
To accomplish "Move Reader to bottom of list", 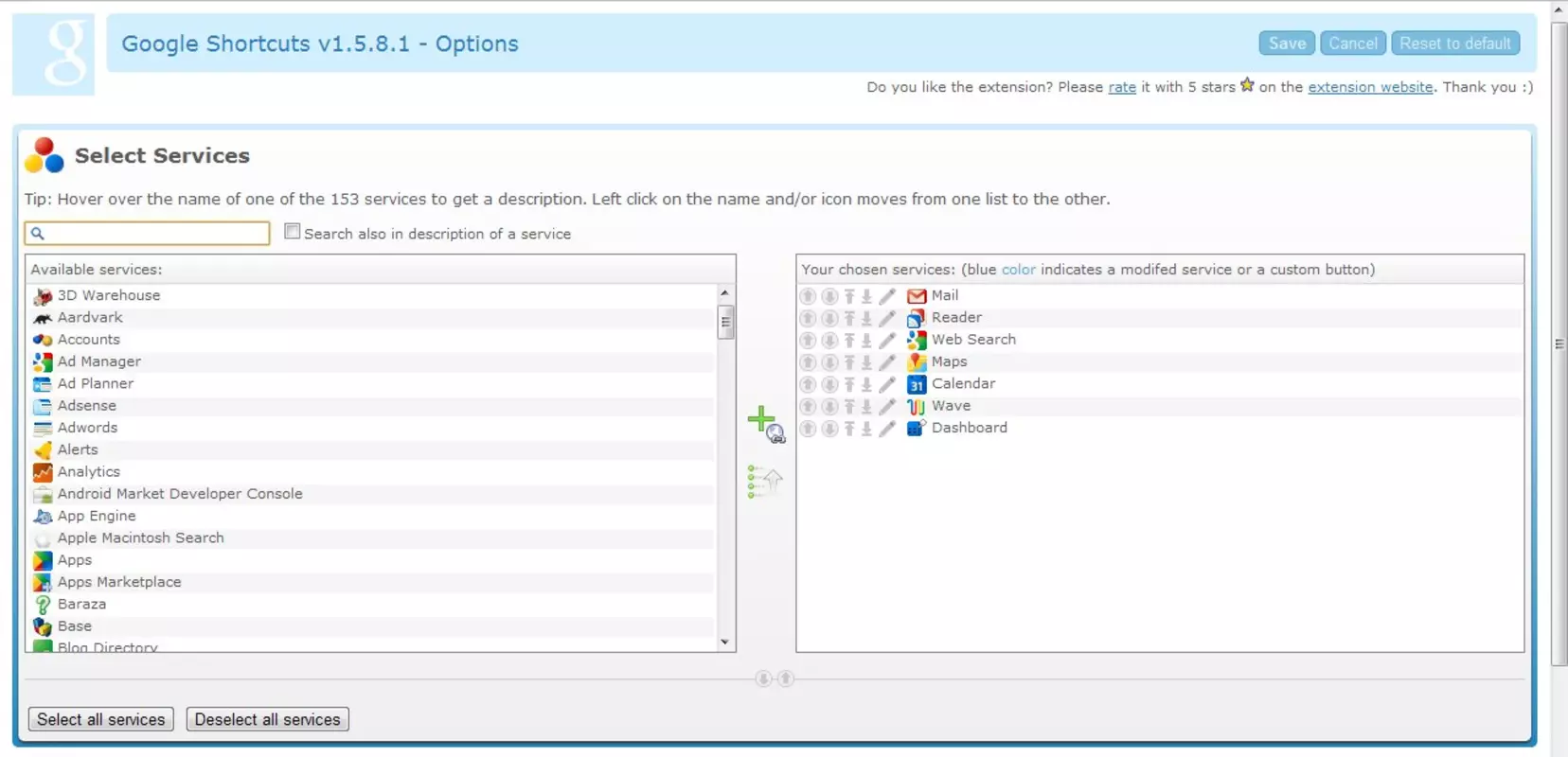I will click(866, 318).
